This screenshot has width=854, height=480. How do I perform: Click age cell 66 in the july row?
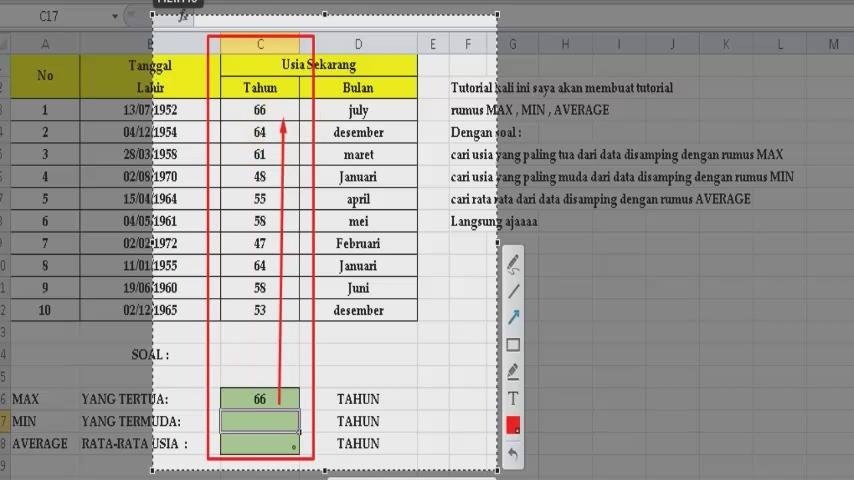260,110
